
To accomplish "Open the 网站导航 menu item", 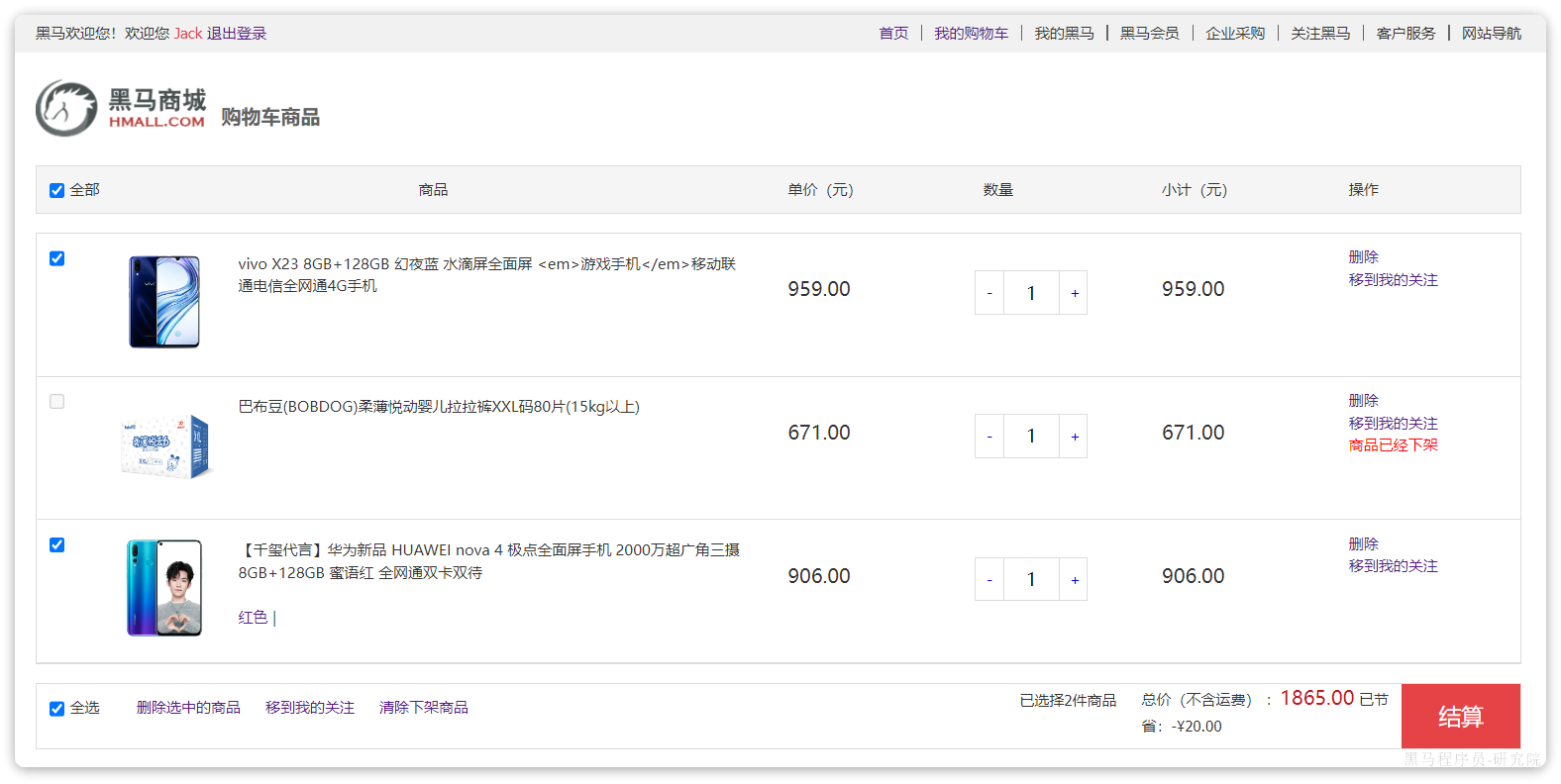I will (x=1491, y=34).
